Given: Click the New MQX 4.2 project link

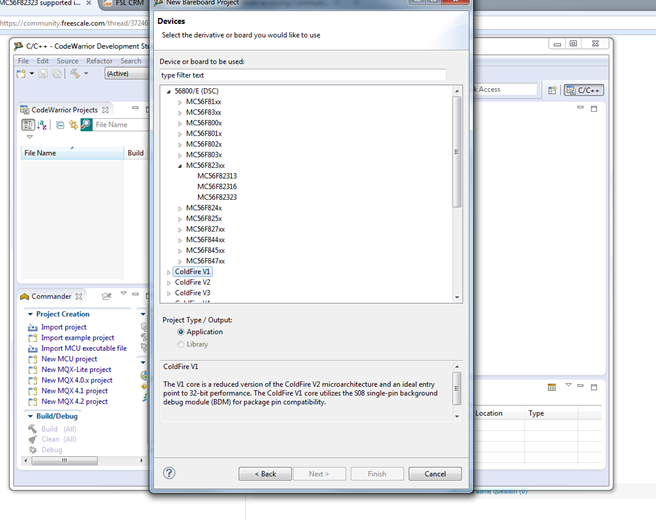Looking at the screenshot, I should coord(74,402).
